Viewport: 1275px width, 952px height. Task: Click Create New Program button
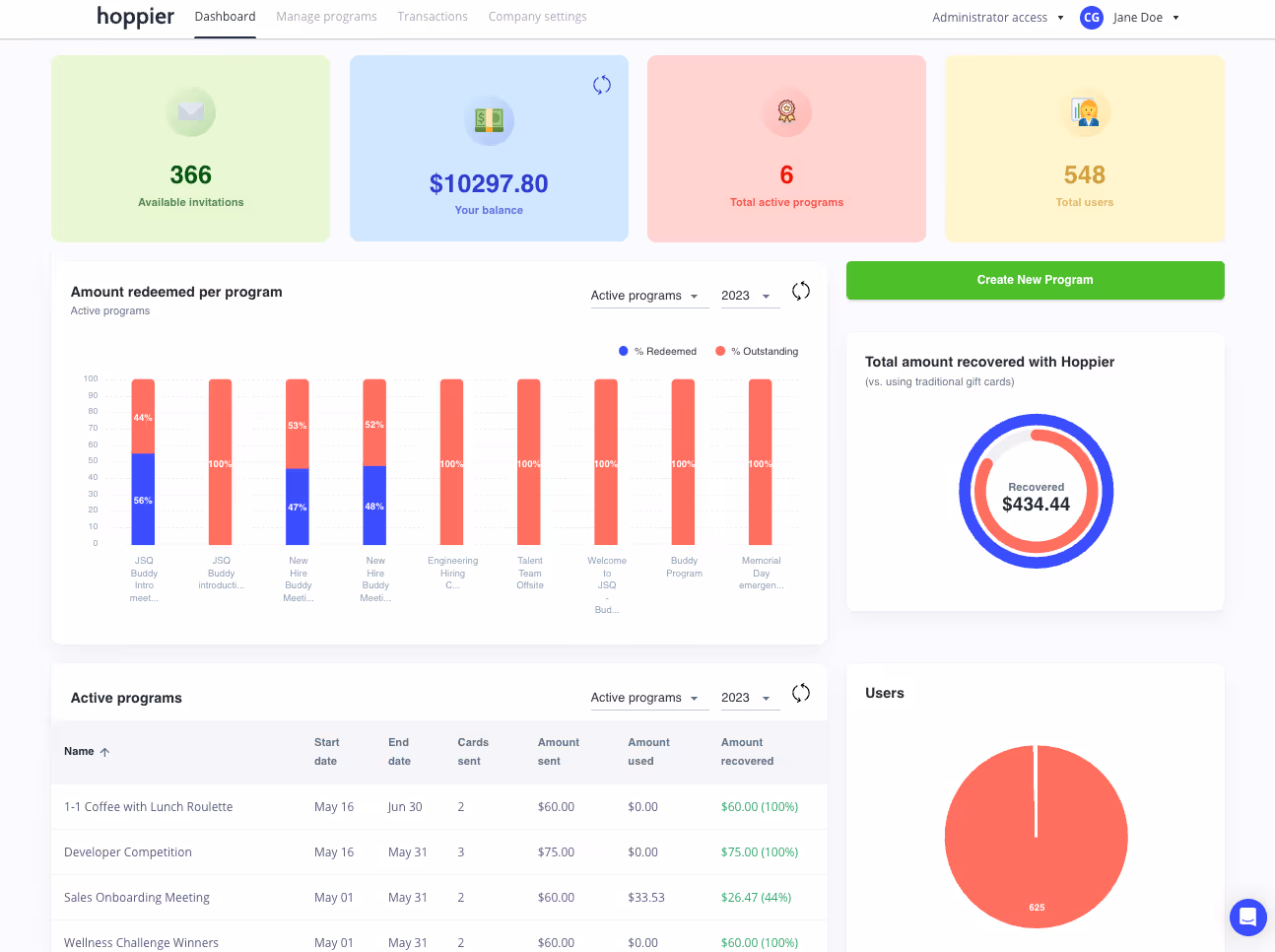1035,280
